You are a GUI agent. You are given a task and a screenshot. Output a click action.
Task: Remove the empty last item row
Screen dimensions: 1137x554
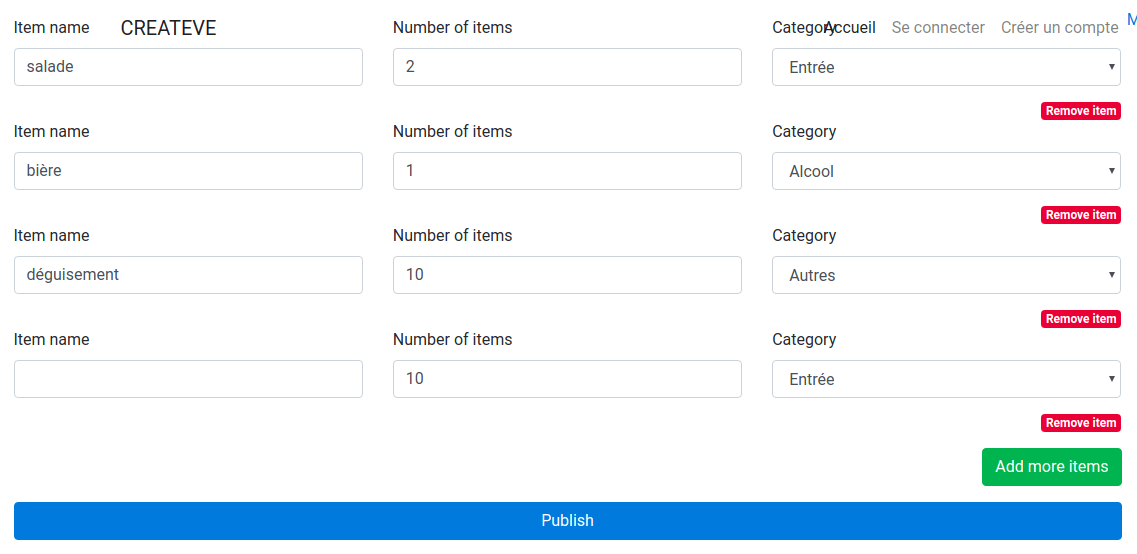pyautogui.click(x=1080, y=423)
